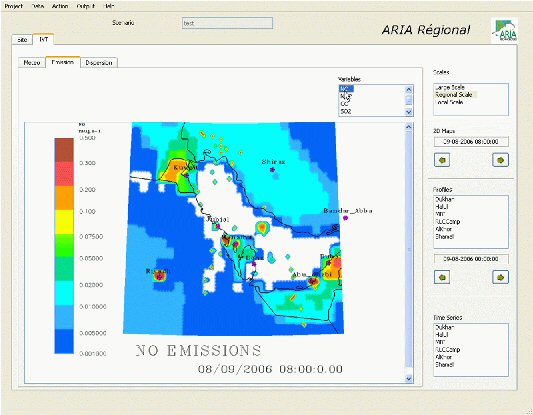Click the Scenario text field
This screenshot has width=533, height=415.
227,23
